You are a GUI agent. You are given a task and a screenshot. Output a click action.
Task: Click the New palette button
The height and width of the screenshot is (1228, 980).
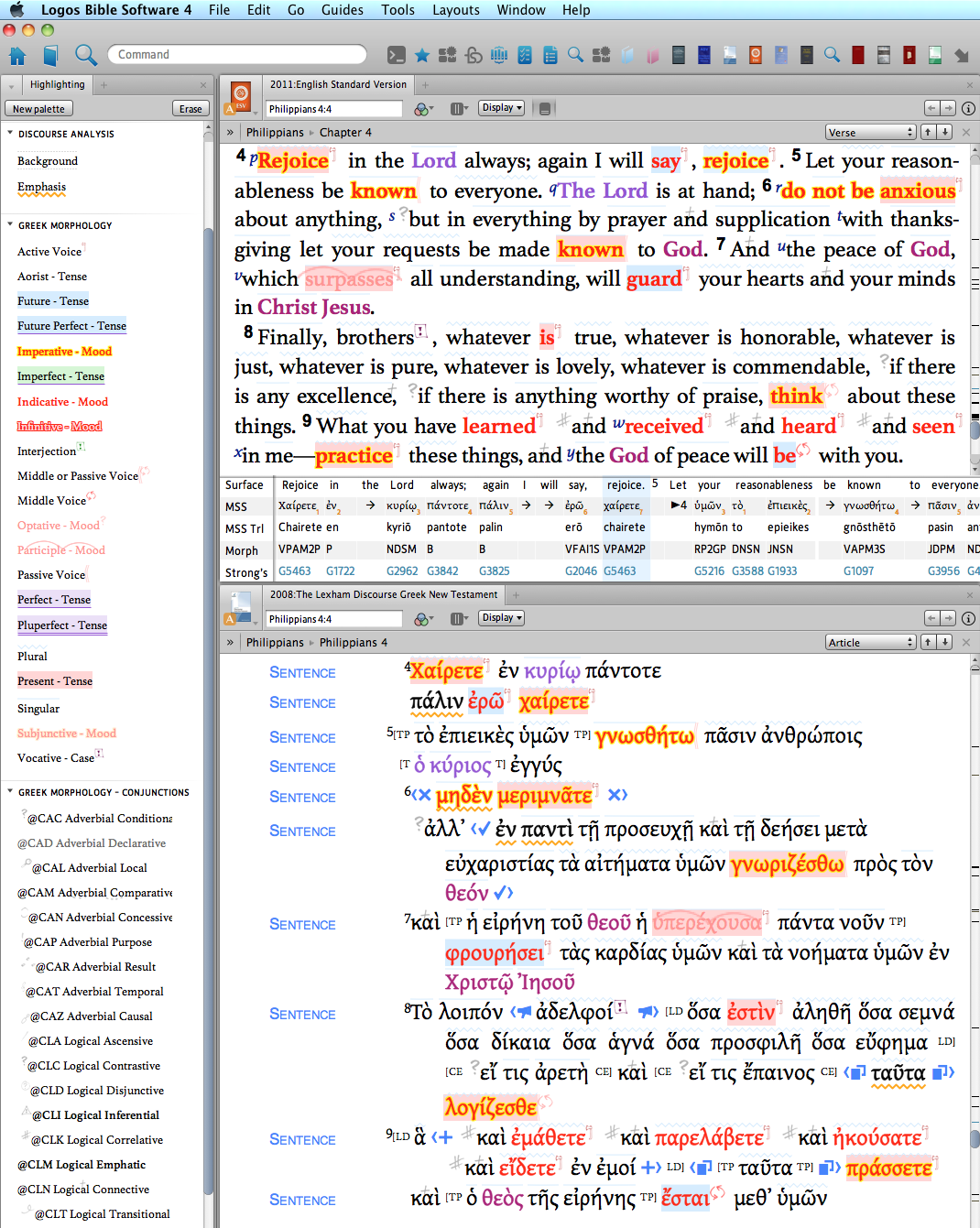[38, 109]
